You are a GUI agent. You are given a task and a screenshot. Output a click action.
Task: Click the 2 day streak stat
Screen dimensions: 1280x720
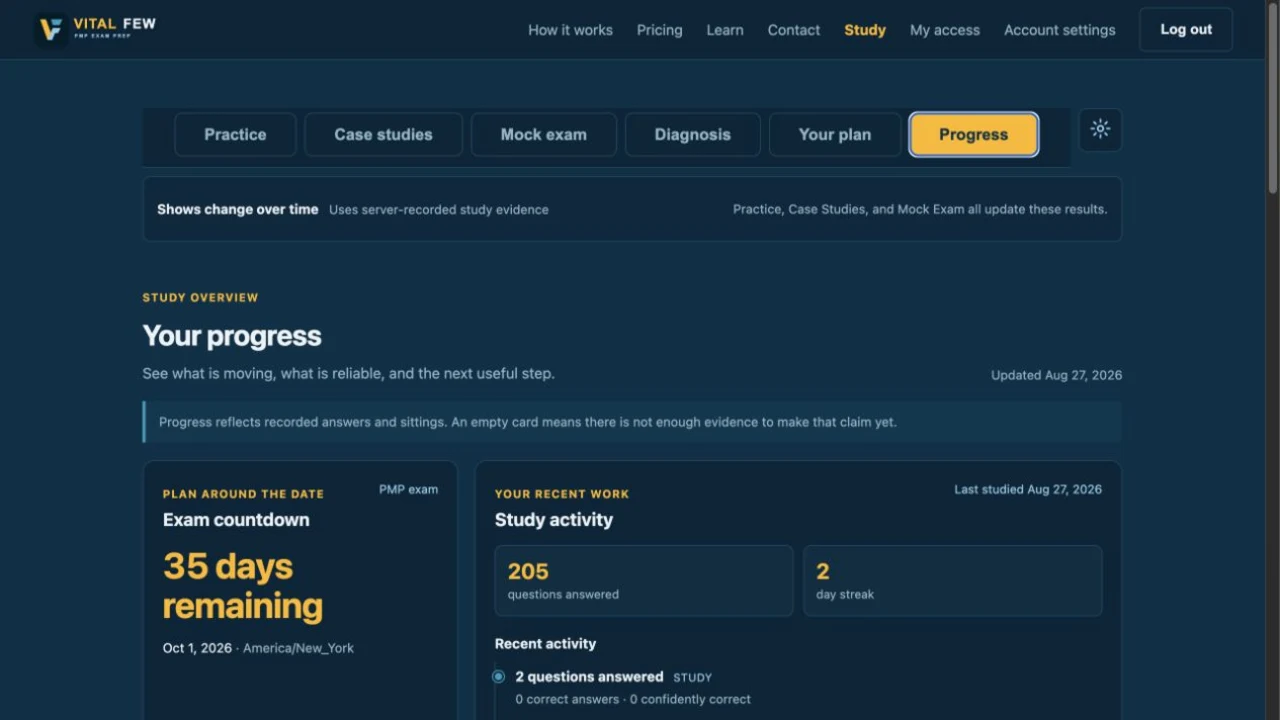(953, 581)
